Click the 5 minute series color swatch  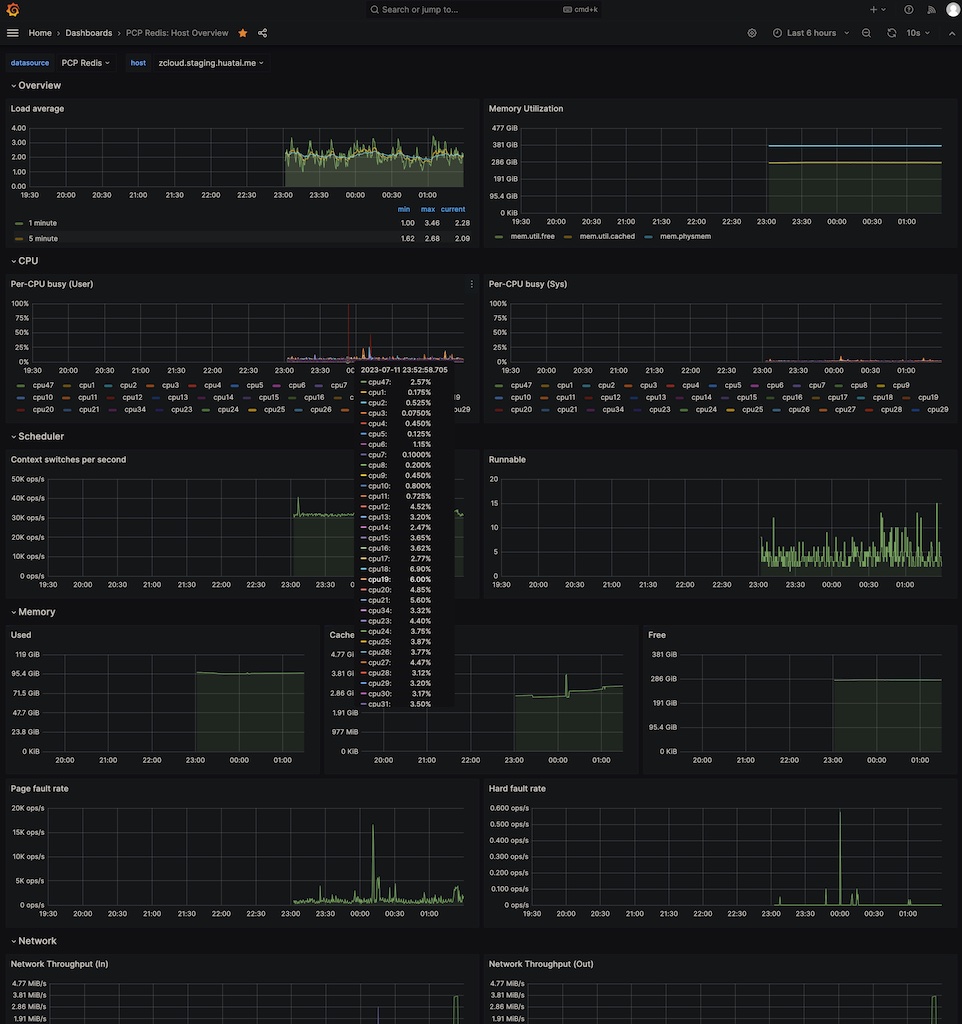tap(19, 239)
